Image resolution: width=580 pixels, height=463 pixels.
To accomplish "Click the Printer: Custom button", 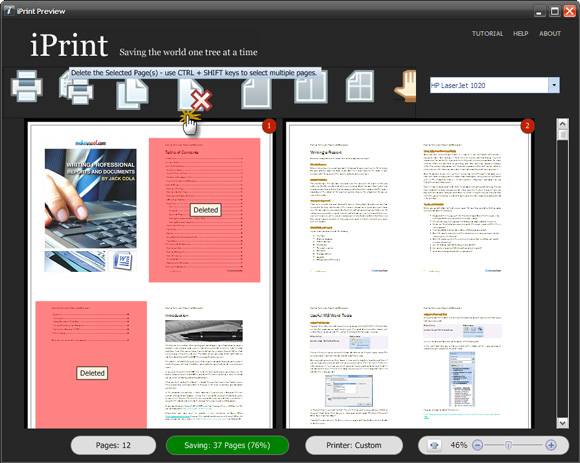I will (x=354, y=445).
